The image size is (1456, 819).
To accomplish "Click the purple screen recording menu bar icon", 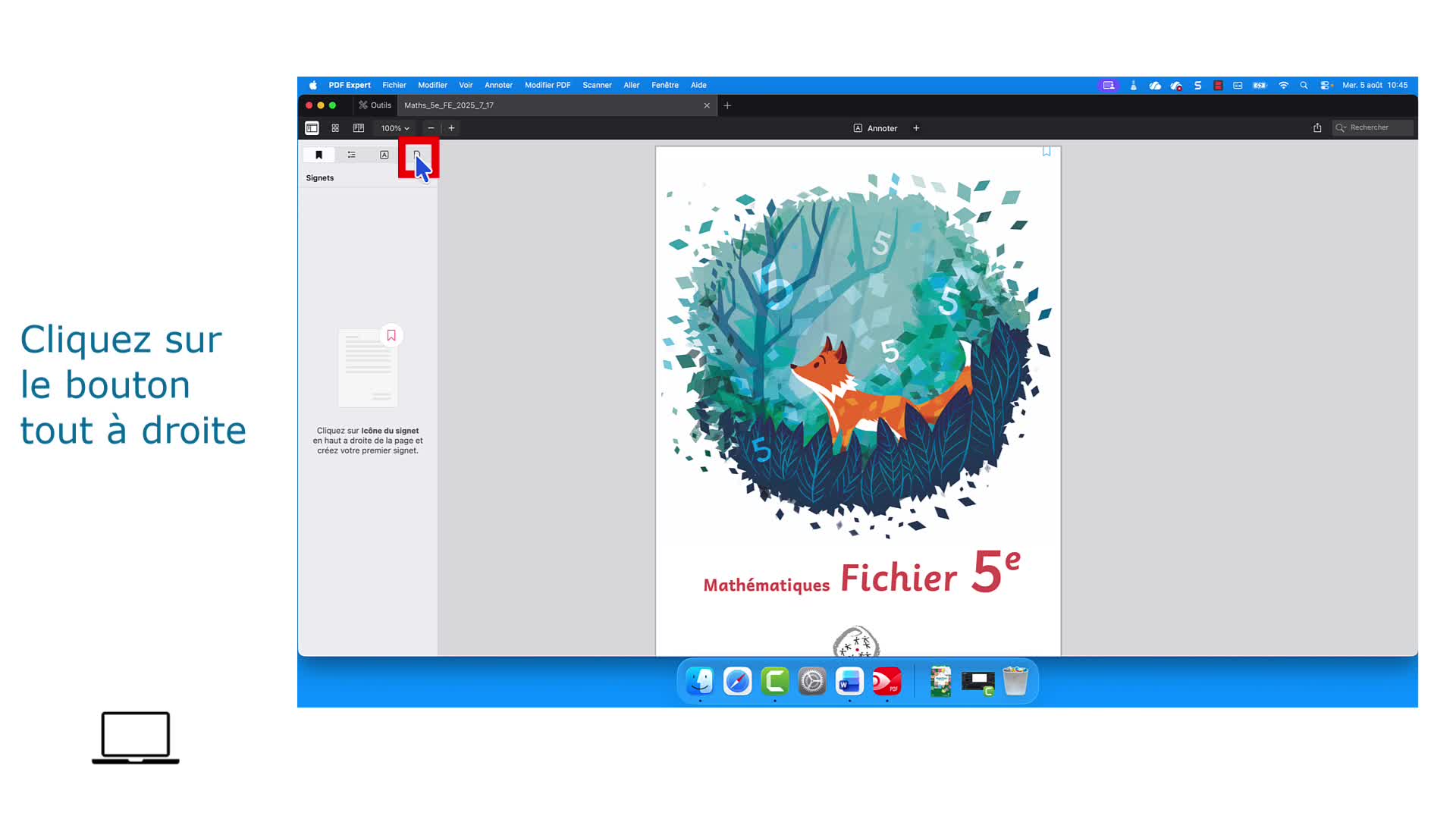I will pyautogui.click(x=1109, y=86).
